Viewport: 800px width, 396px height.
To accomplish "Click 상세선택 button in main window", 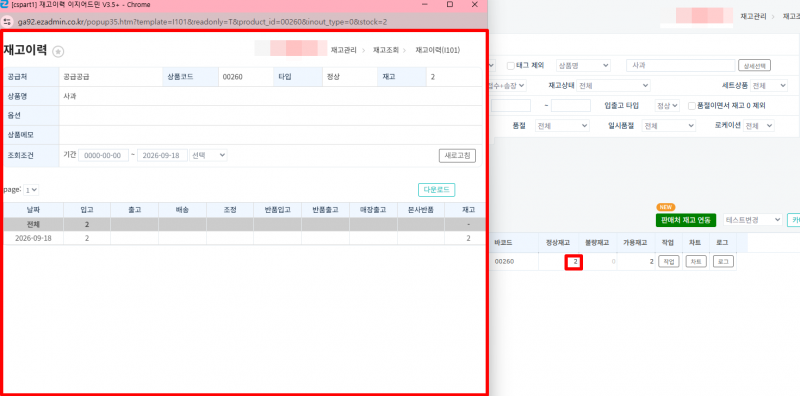I will [x=754, y=65].
